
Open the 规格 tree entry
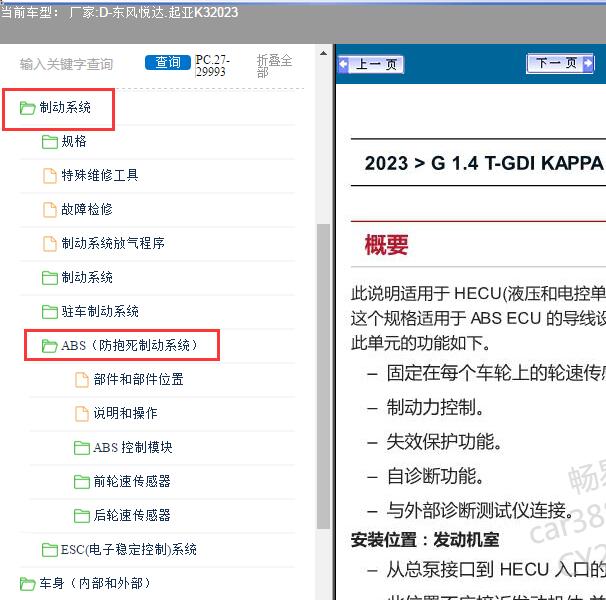pyautogui.click(x=74, y=141)
